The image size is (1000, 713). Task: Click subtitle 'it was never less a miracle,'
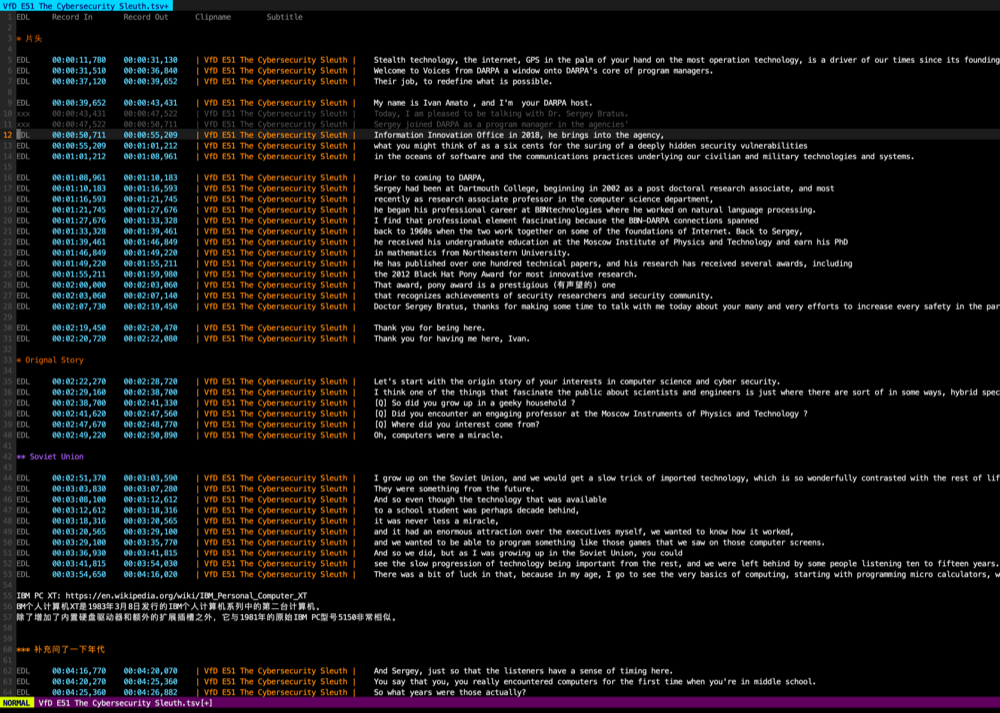tap(436, 521)
